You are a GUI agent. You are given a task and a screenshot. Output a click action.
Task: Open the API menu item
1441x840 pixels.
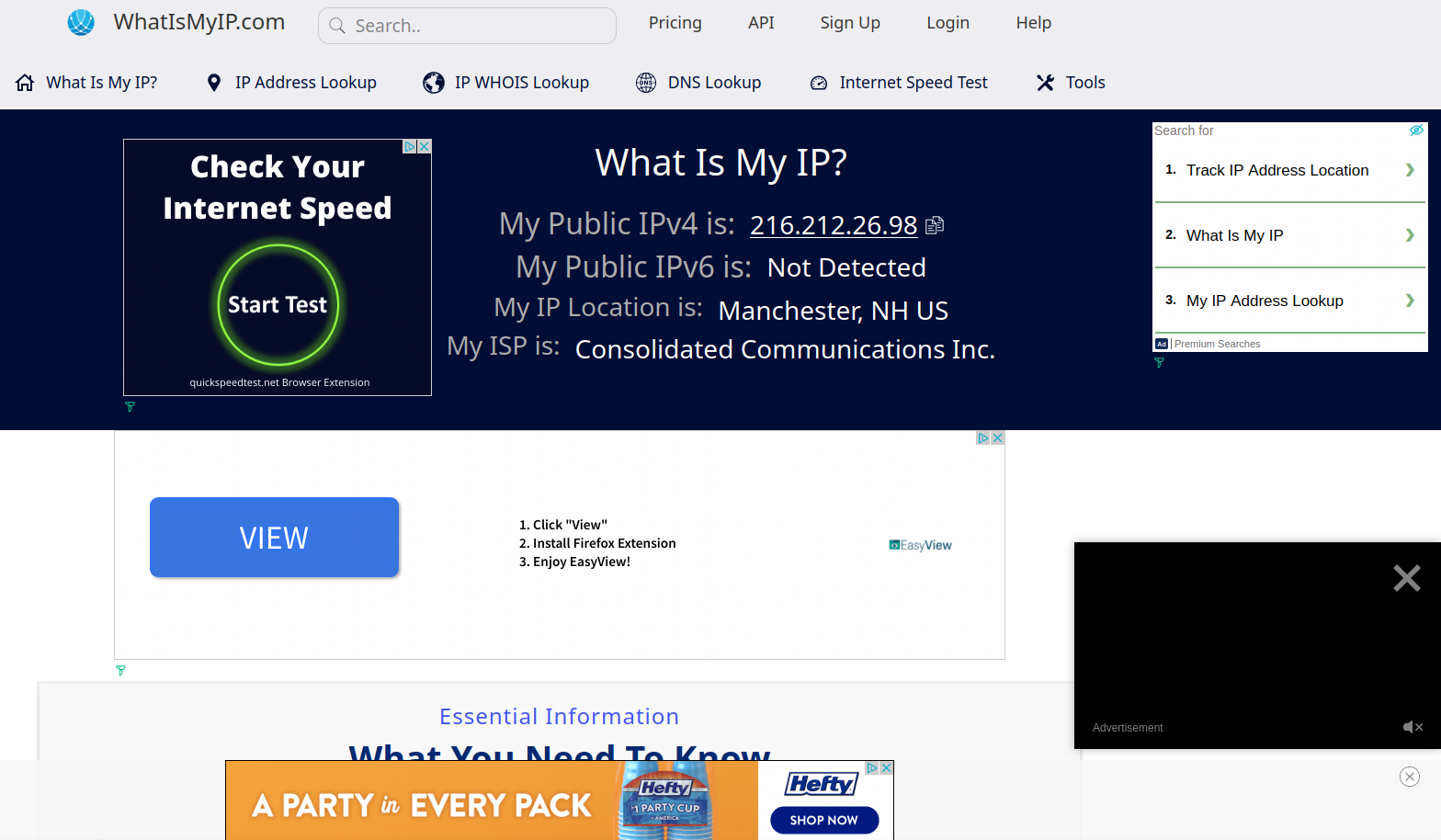[761, 23]
